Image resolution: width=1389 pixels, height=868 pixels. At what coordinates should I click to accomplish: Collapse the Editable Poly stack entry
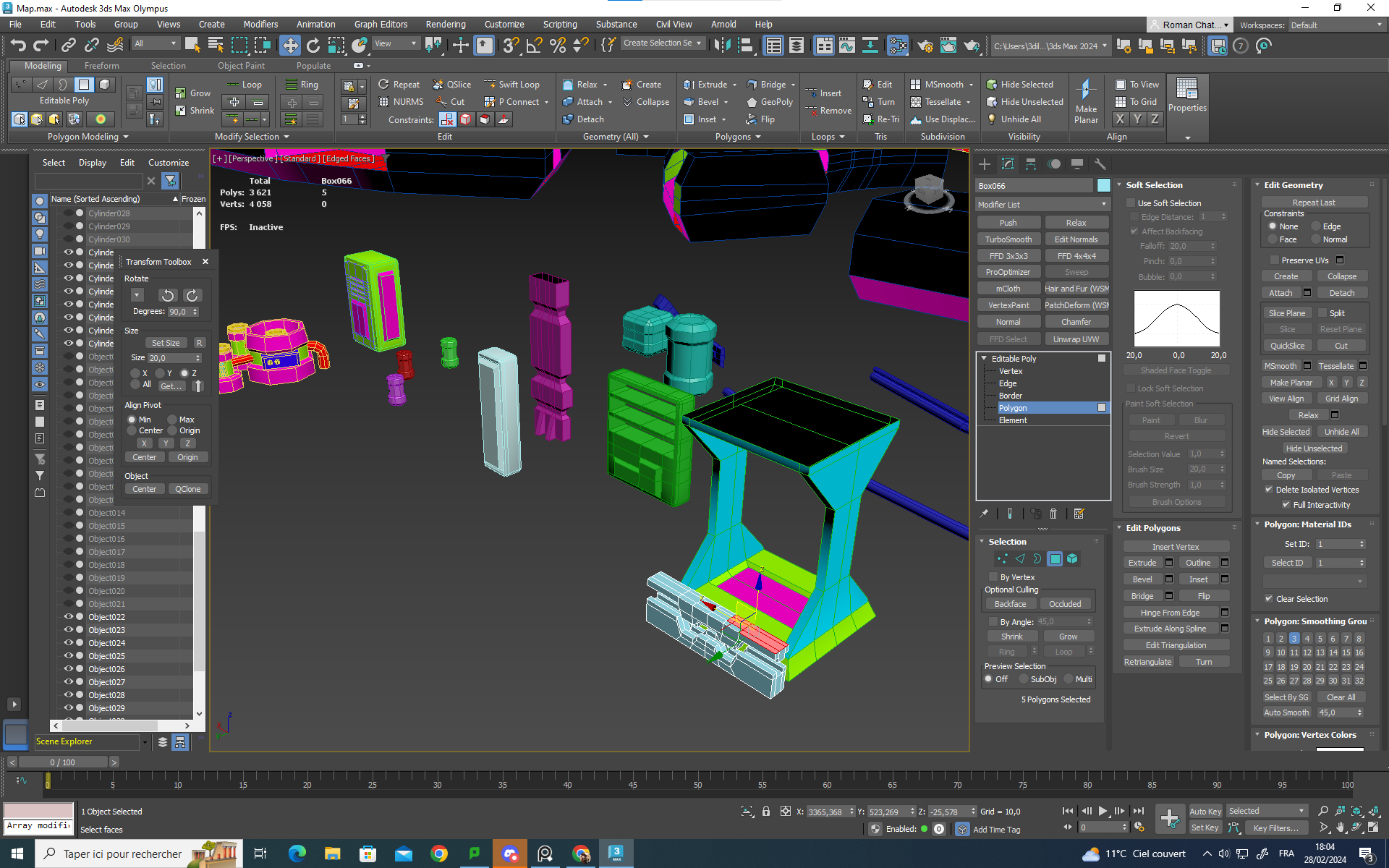pyautogui.click(x=984, y=359)
